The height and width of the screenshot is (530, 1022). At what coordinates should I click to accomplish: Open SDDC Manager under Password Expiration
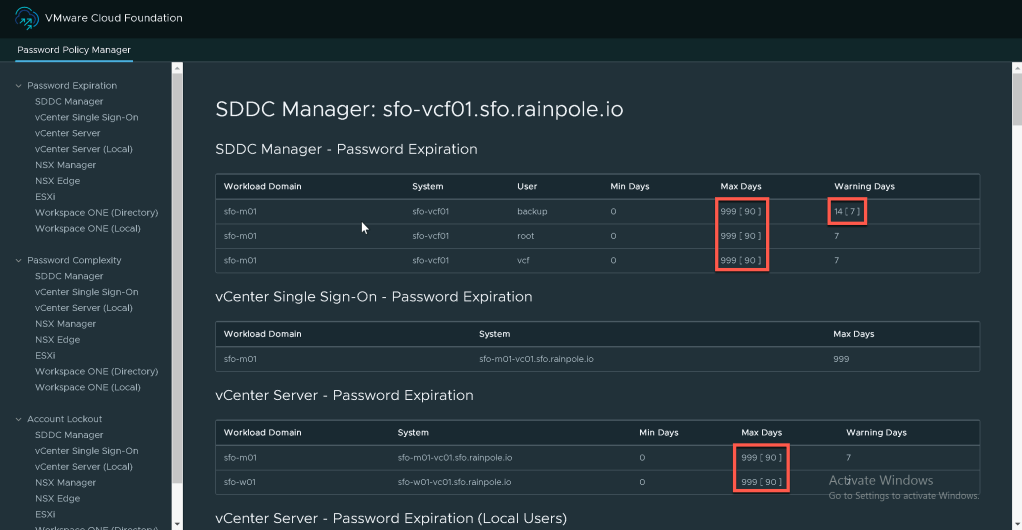click(69, 102)
